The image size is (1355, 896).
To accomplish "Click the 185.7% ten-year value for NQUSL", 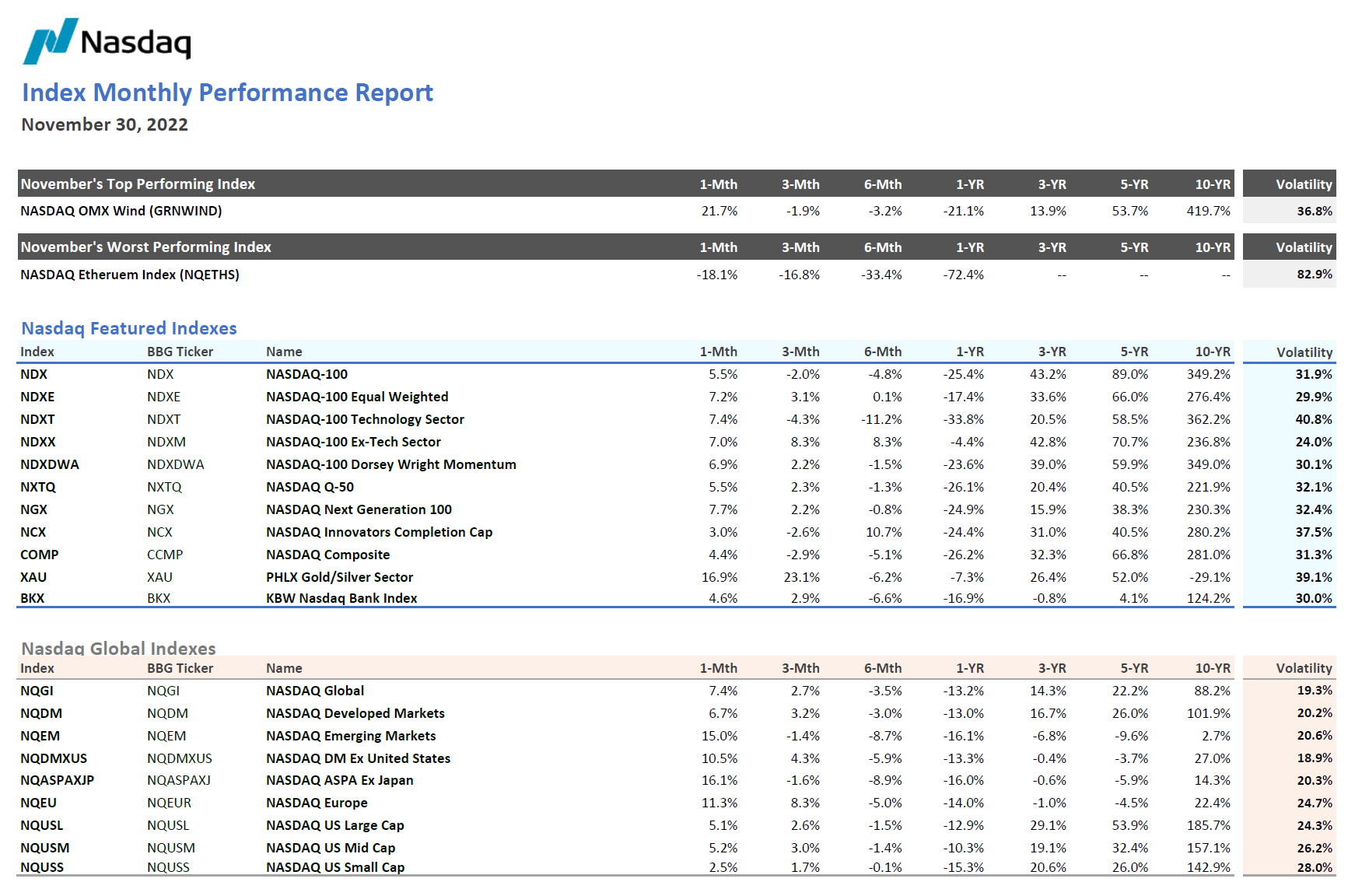I will tap(1208, 825).
